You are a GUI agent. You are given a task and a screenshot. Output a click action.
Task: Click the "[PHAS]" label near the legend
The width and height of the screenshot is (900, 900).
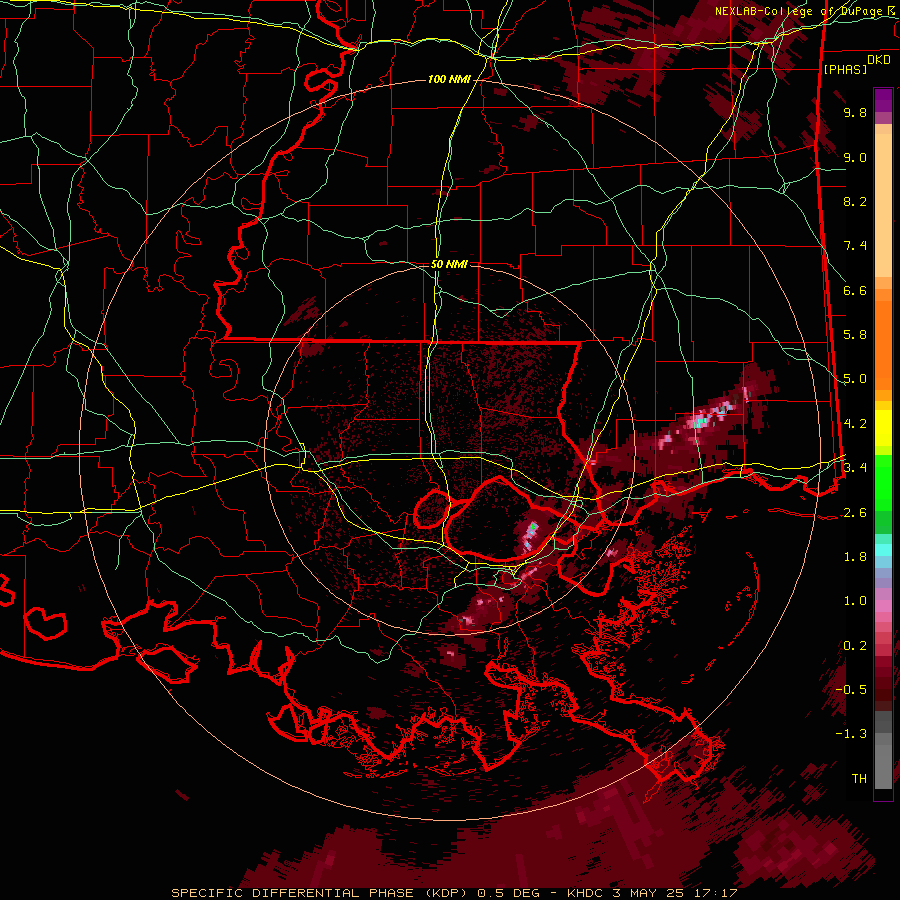click(845, 69)
